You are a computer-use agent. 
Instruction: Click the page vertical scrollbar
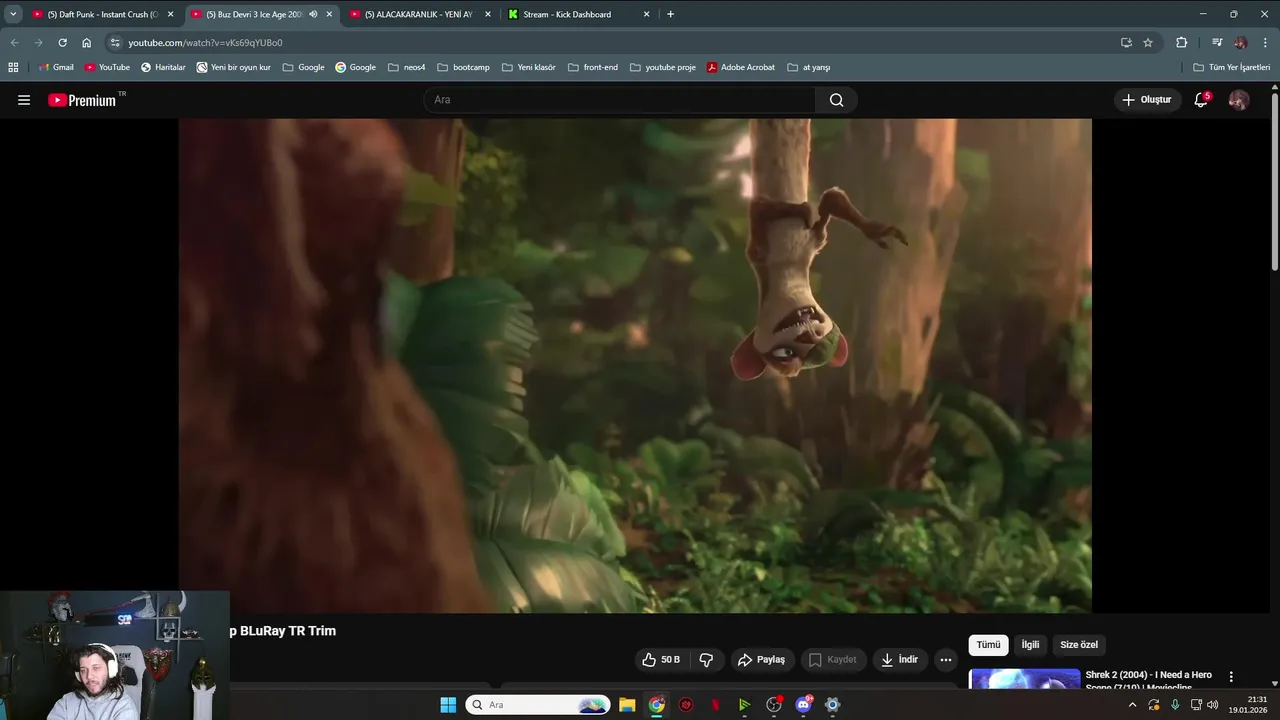(x=1274, y=180)
